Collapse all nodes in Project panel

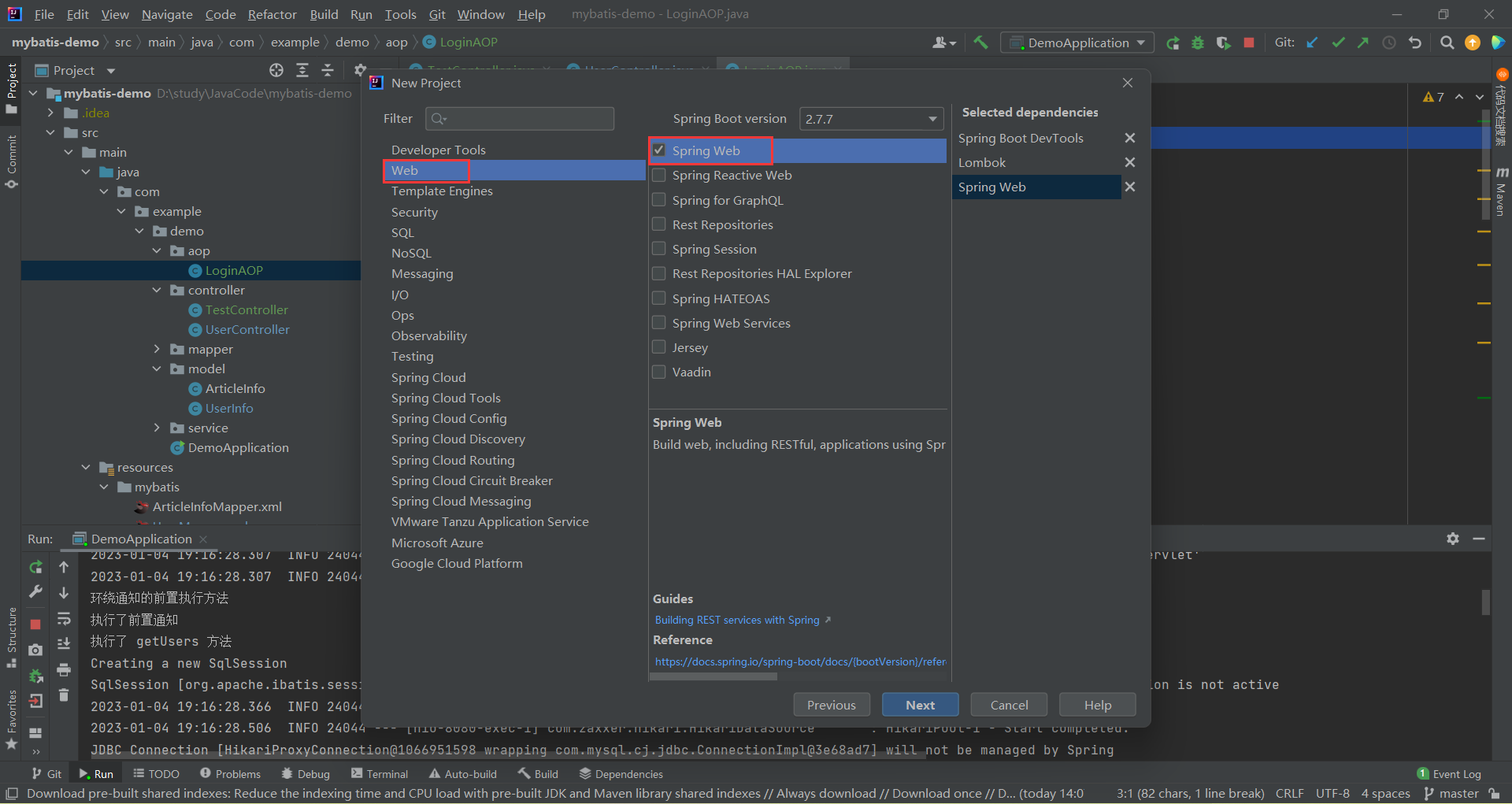click(x=328, y=70)
